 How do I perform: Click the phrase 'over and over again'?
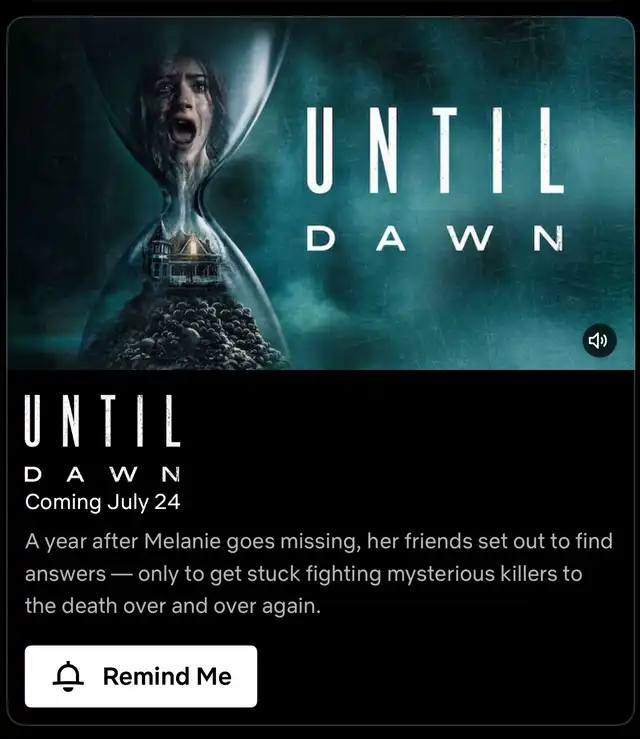pyautogui.click(x=222, y=606)
